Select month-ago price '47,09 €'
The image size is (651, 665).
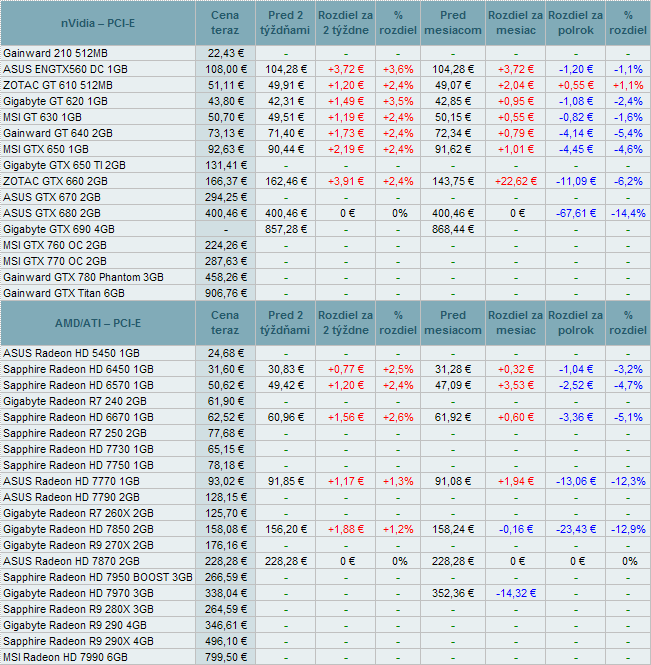pos(453,386)
